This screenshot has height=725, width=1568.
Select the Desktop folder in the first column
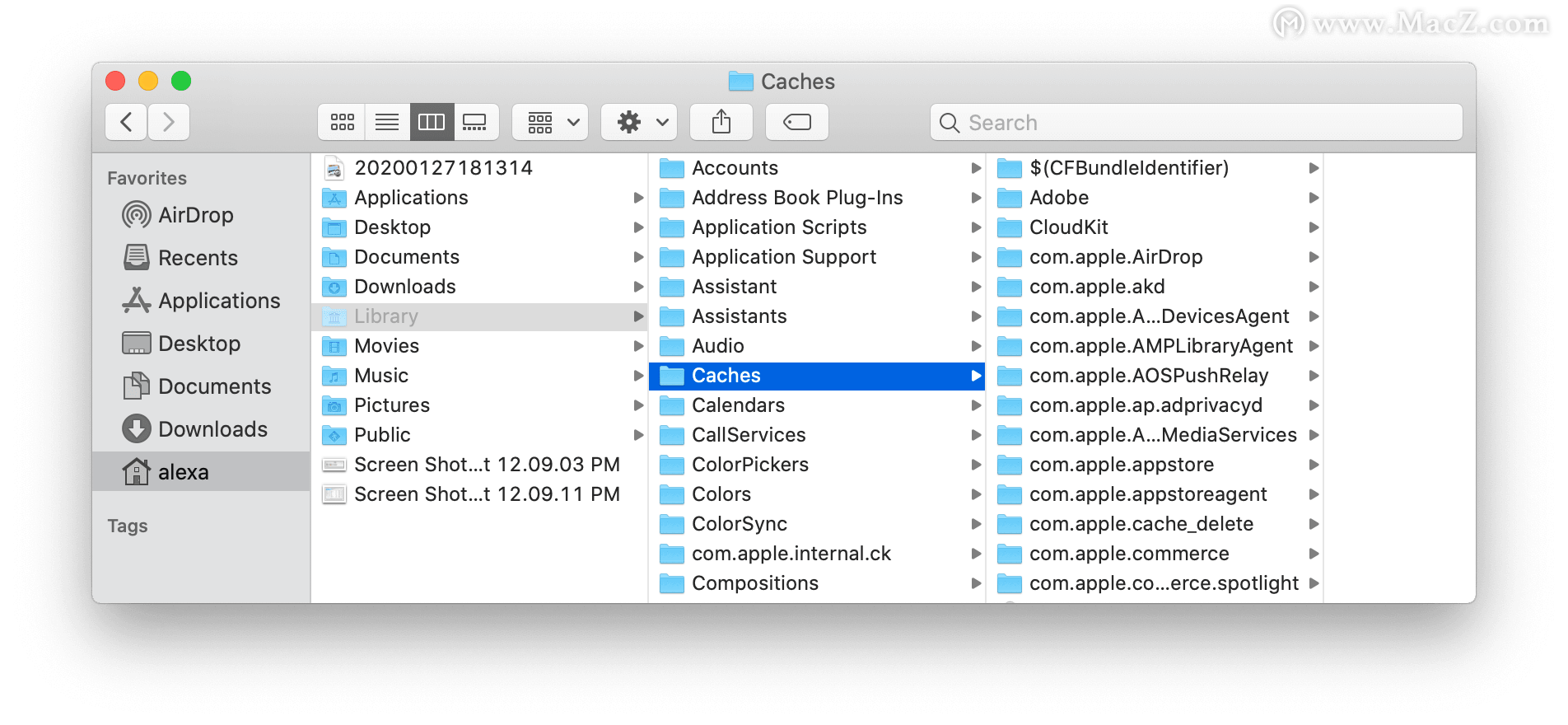point(480,227)
